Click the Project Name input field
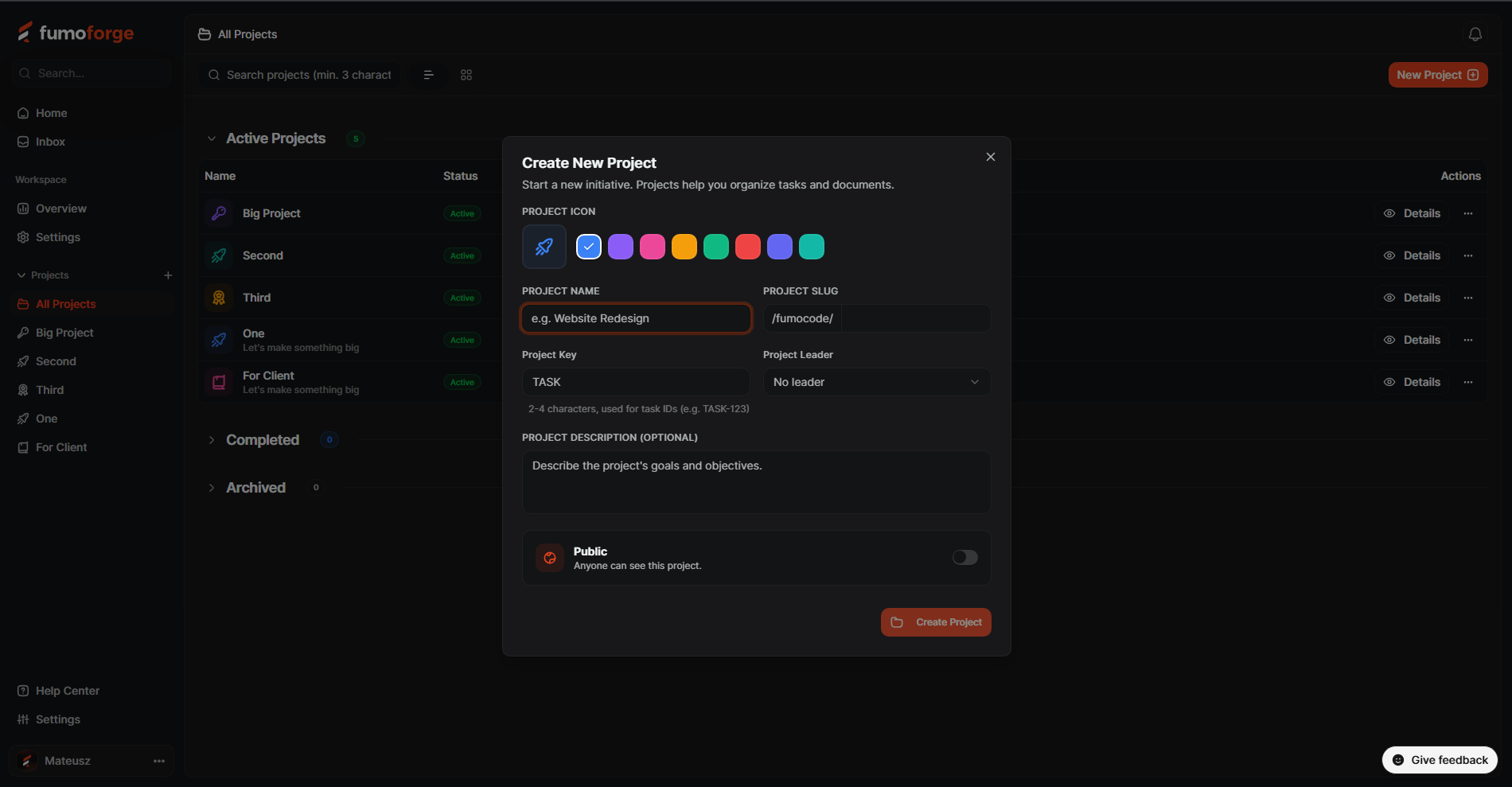This screenshot has height=787, width=1512. pos(636,318)
